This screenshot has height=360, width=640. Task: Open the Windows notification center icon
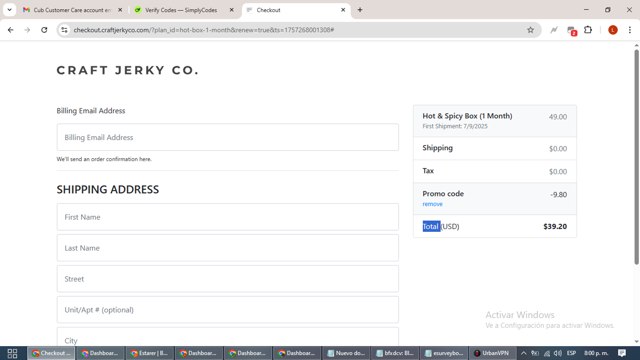tap(622, 353)
